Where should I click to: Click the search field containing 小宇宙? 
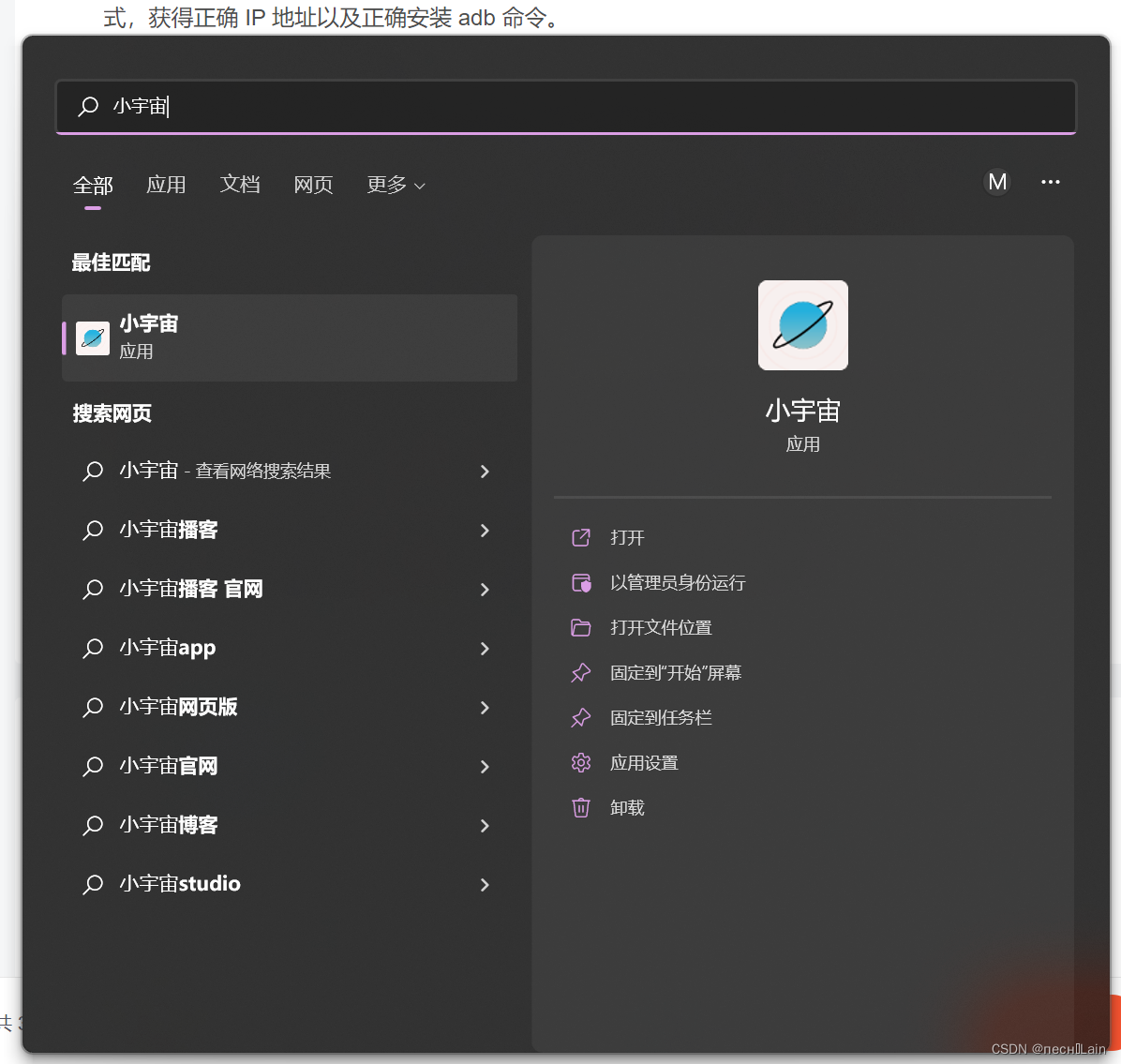click(x=565, y=107)
